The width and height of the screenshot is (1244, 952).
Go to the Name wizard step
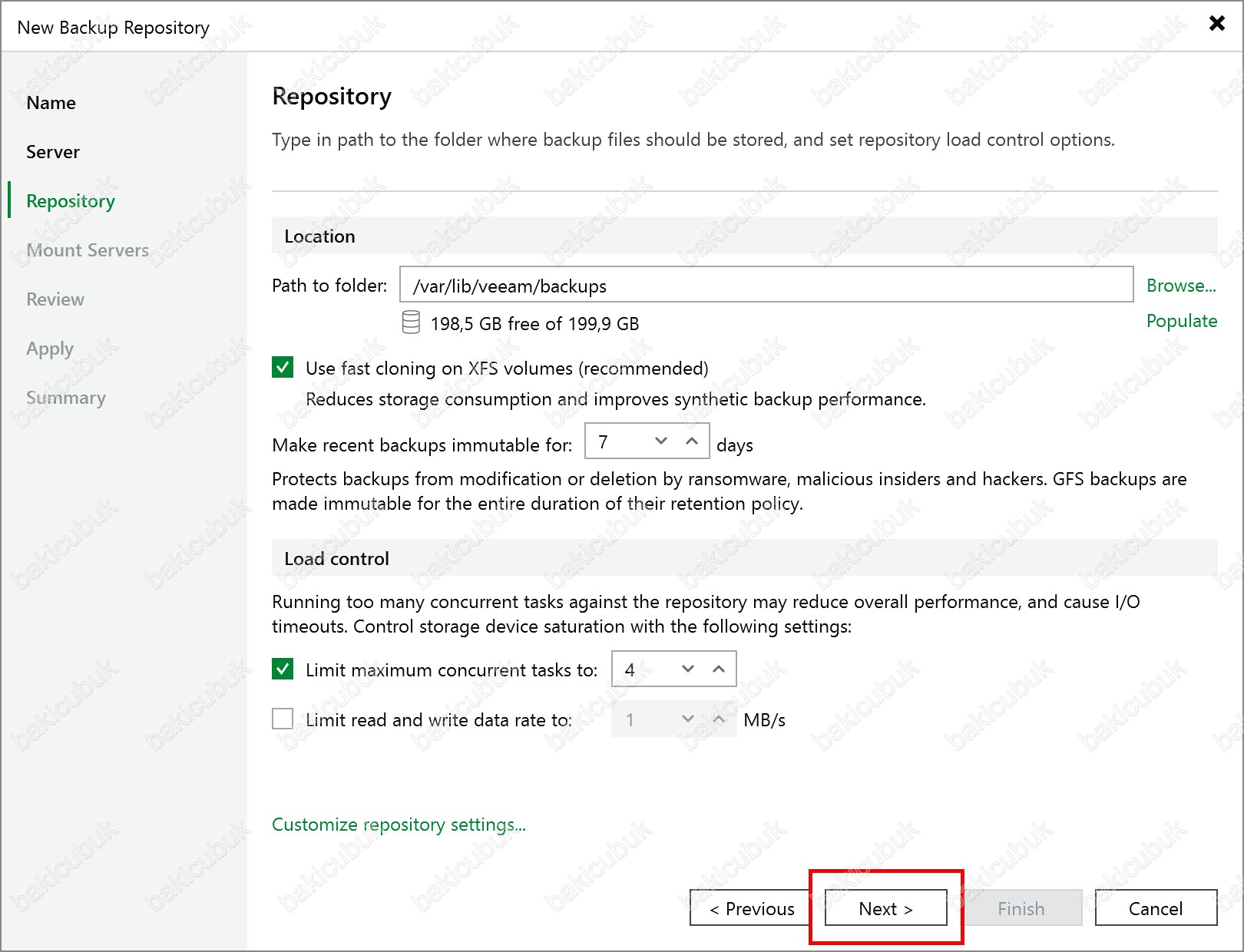coord(51,103)
